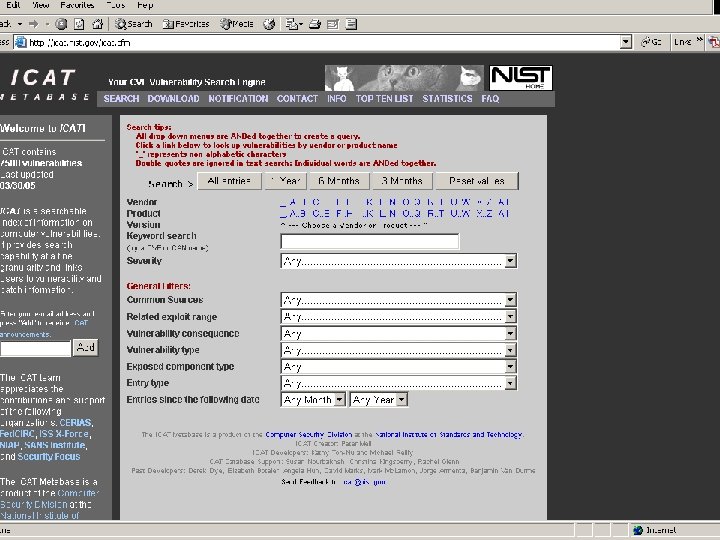Click the email address field in sidebar
The width and height of the screenshot is (720, 540).
tap(35, 348)
